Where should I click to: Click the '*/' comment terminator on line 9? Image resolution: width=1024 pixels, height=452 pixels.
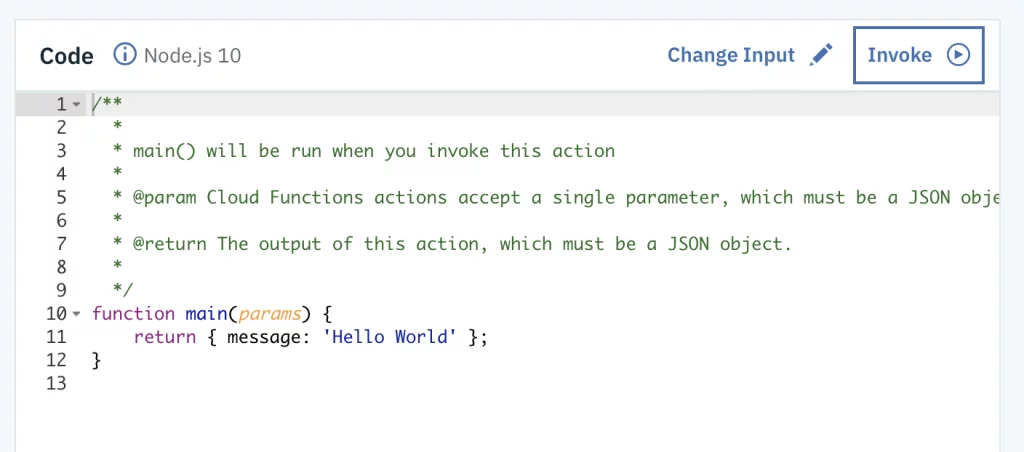coord(123,291)
